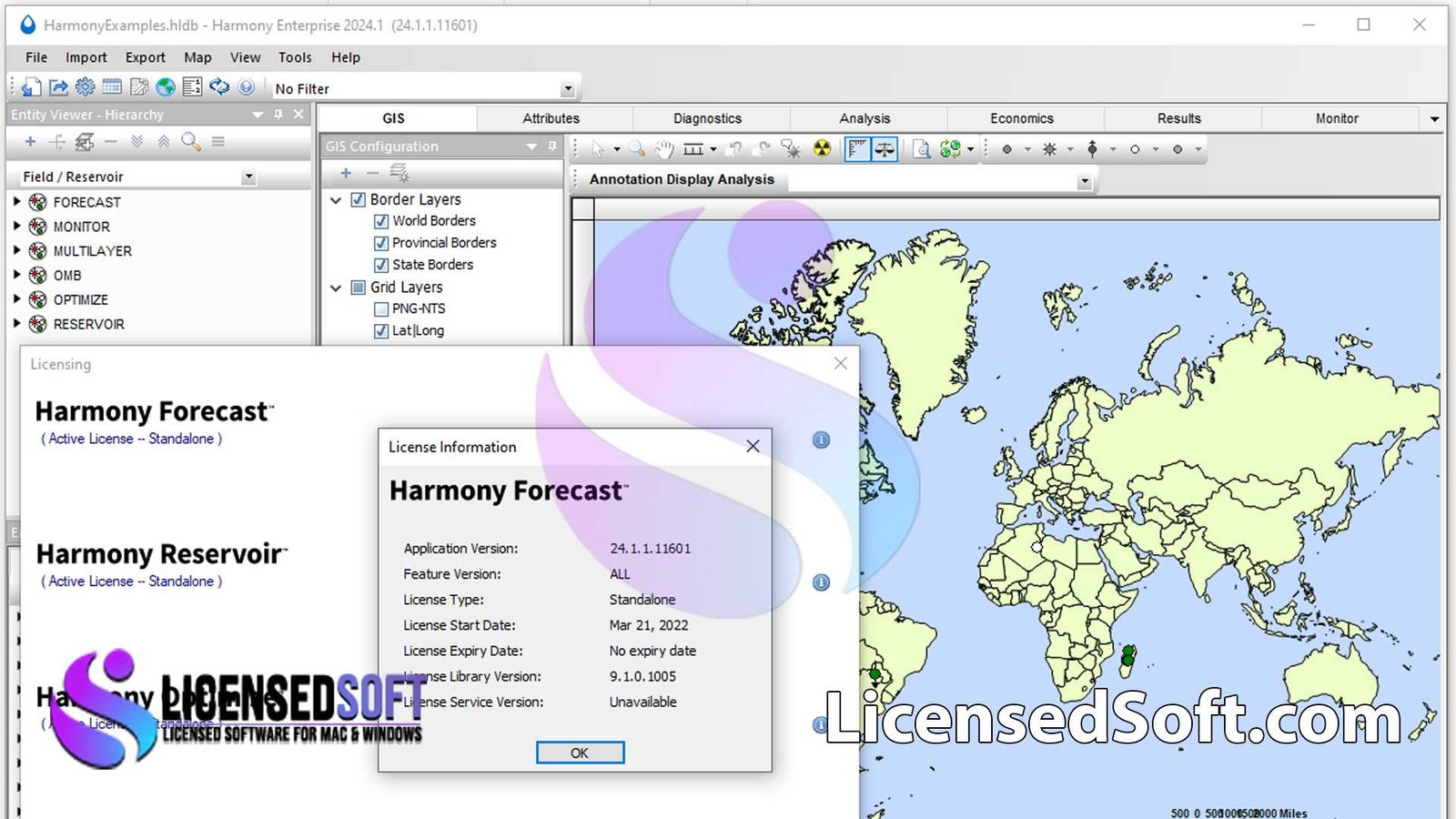1456x819 pixels.
Task: Open the No Filter dropdown
Action: [x=568, y=89]
